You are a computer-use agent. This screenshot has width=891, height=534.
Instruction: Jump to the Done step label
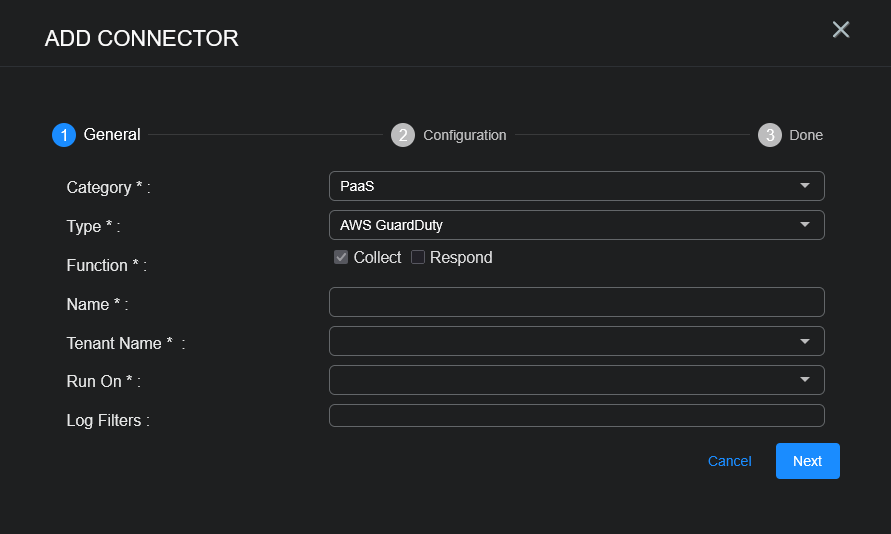(x=806, y=135)
